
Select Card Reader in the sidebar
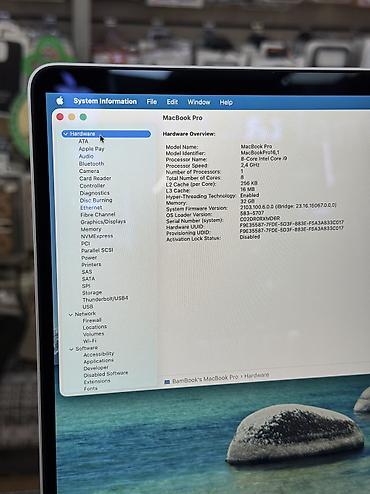[x=95, y=178]
